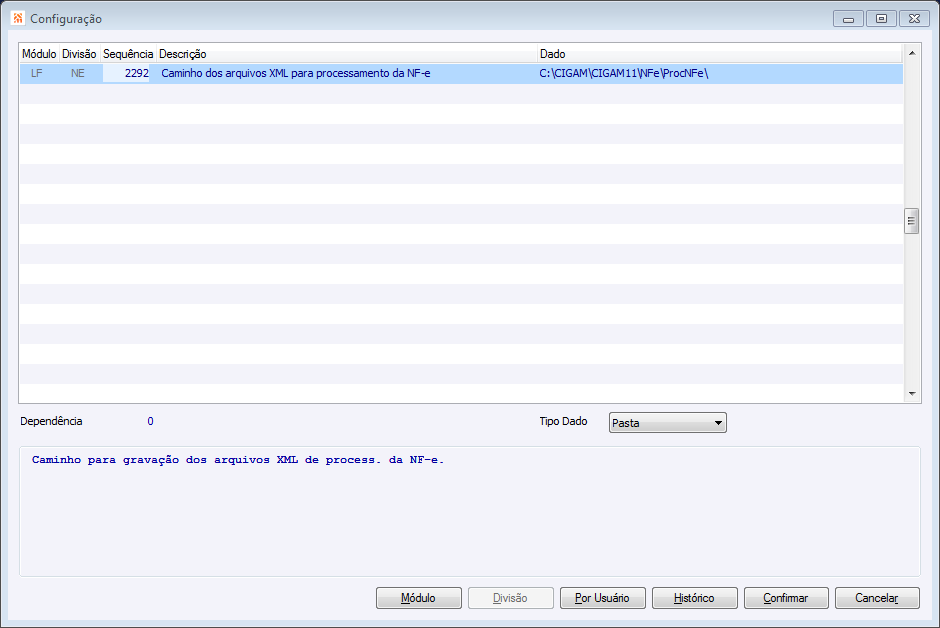Click the Dependência value 0

[150, 421]
